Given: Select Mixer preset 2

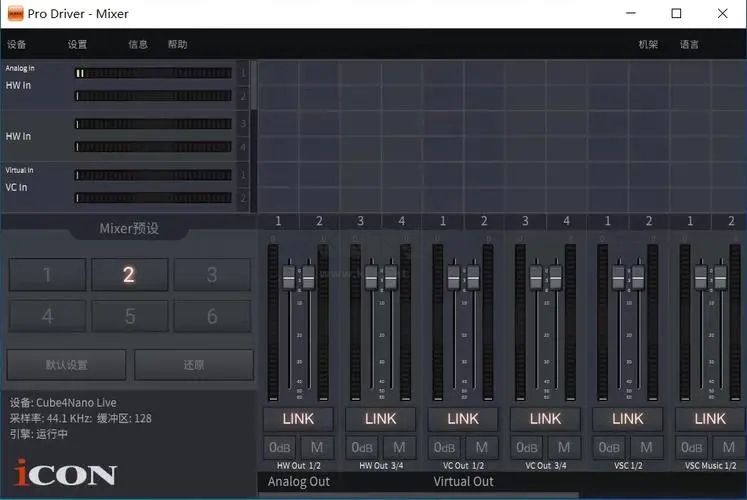Looking at the screenshot, I should [x=129, y=275].
